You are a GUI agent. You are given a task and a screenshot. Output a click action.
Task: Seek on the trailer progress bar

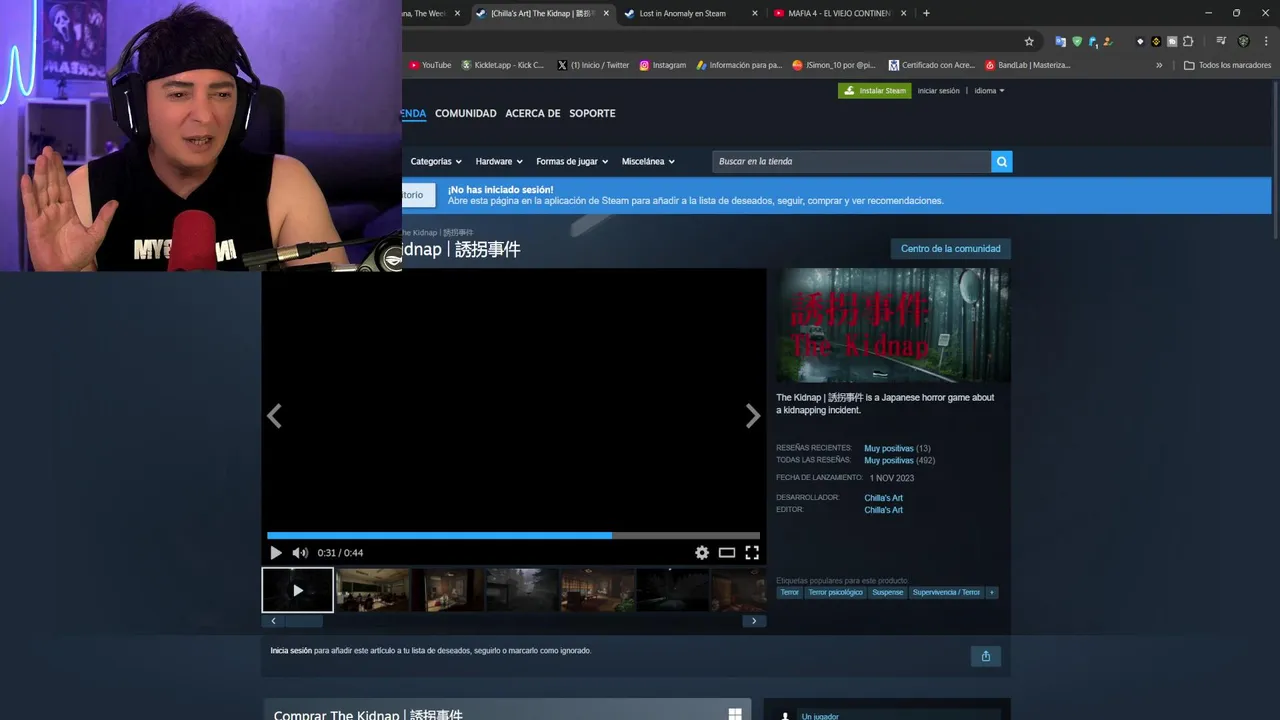[513, 536]
